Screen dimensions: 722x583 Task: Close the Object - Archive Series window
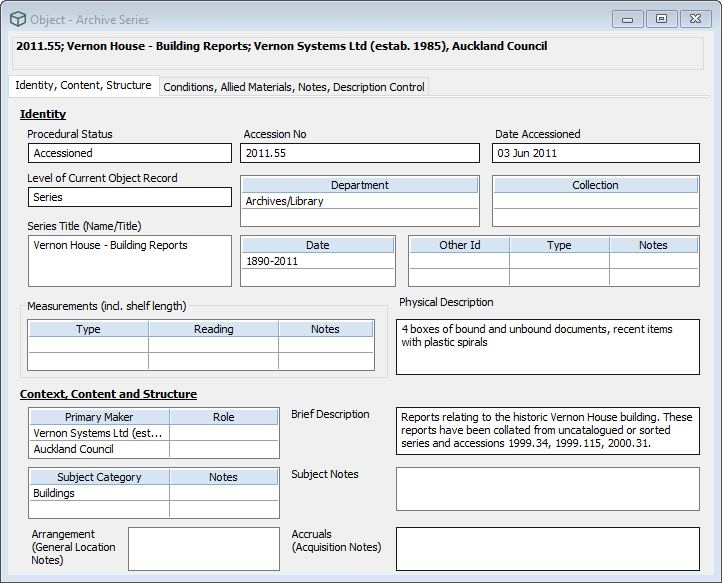pos(696,19)
